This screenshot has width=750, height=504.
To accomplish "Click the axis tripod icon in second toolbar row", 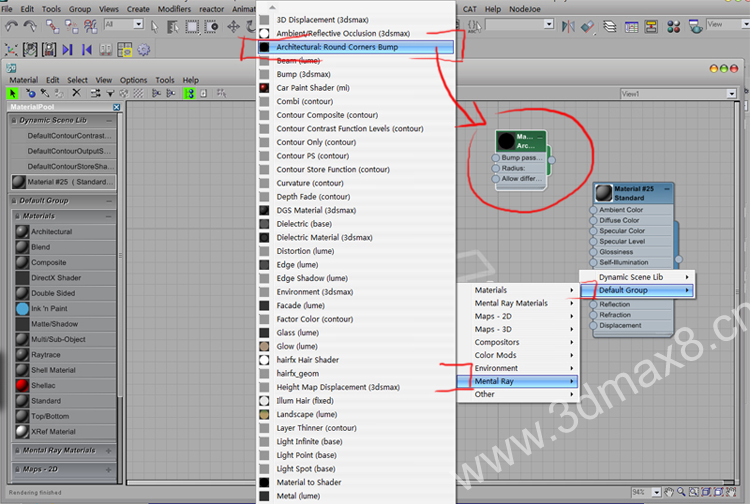I will click(11, 49).
